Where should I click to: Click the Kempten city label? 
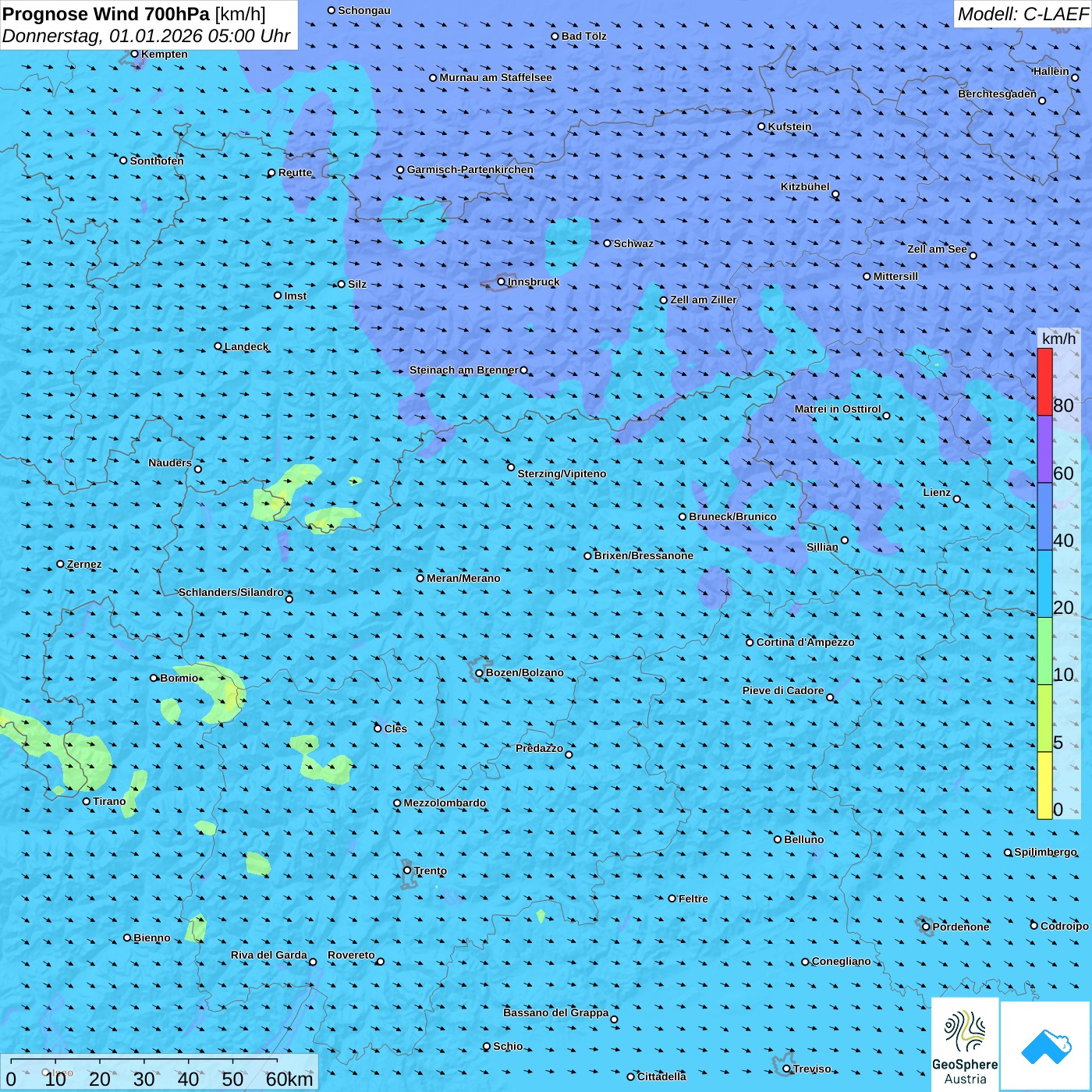tap(165, 54)
